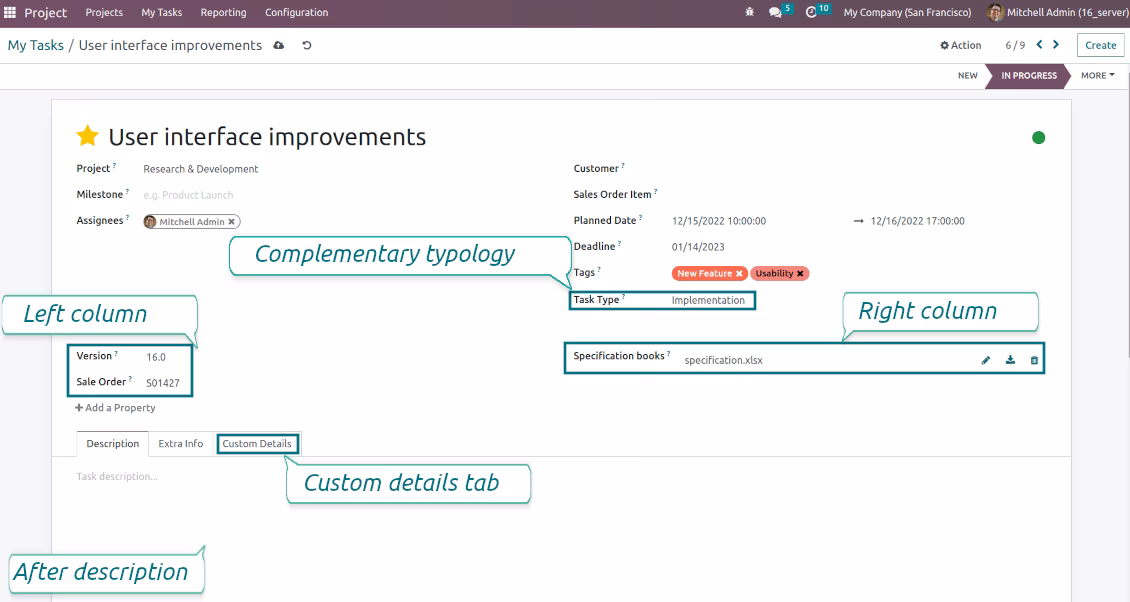This screenshot has height=602, width=1130.
Task: Delete specification.xlsx with trash icon
Action: [x=1034, y=360]
